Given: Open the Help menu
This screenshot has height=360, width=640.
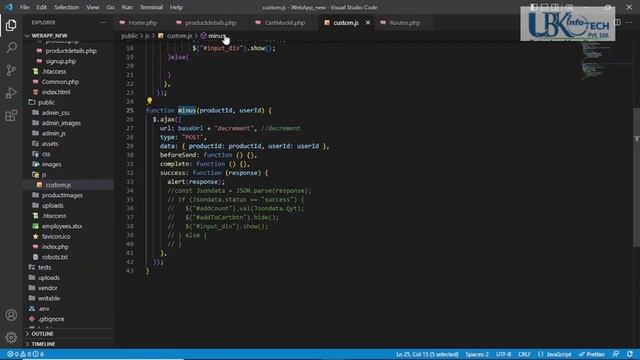Looking at the screenshot, I should pyautogui.click(x=176, y=7).
